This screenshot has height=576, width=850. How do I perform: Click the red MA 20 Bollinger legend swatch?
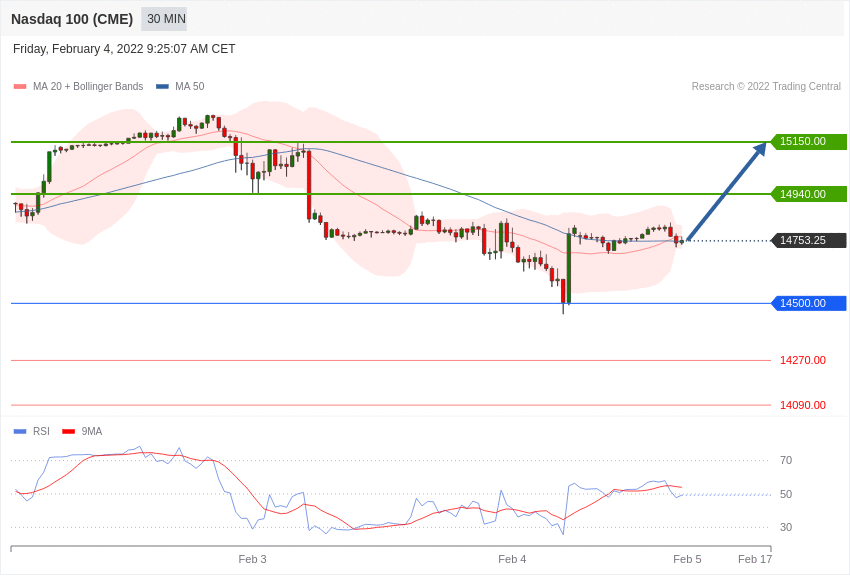pos(20,87)
